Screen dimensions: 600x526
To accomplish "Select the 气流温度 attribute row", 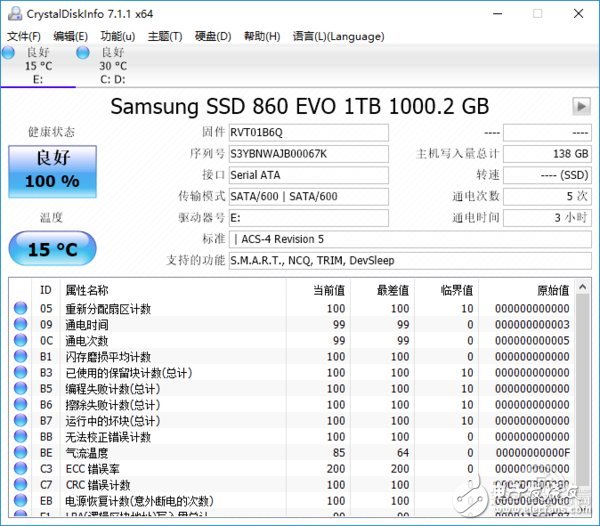I will click(292, 453).
